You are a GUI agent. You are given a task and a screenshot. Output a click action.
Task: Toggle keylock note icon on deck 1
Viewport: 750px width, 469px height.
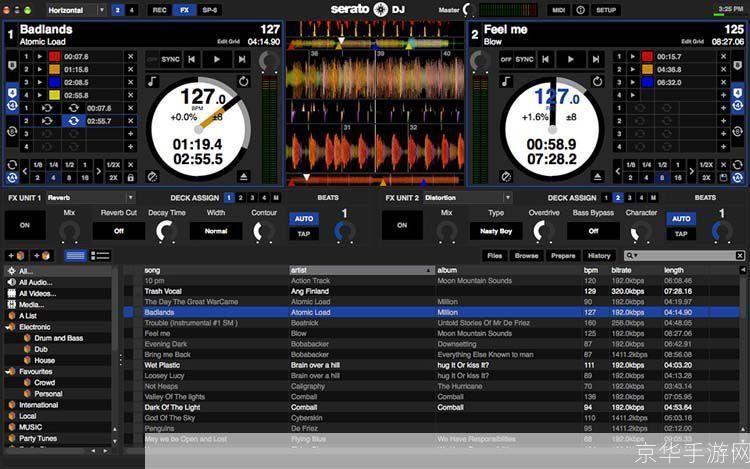152,82
